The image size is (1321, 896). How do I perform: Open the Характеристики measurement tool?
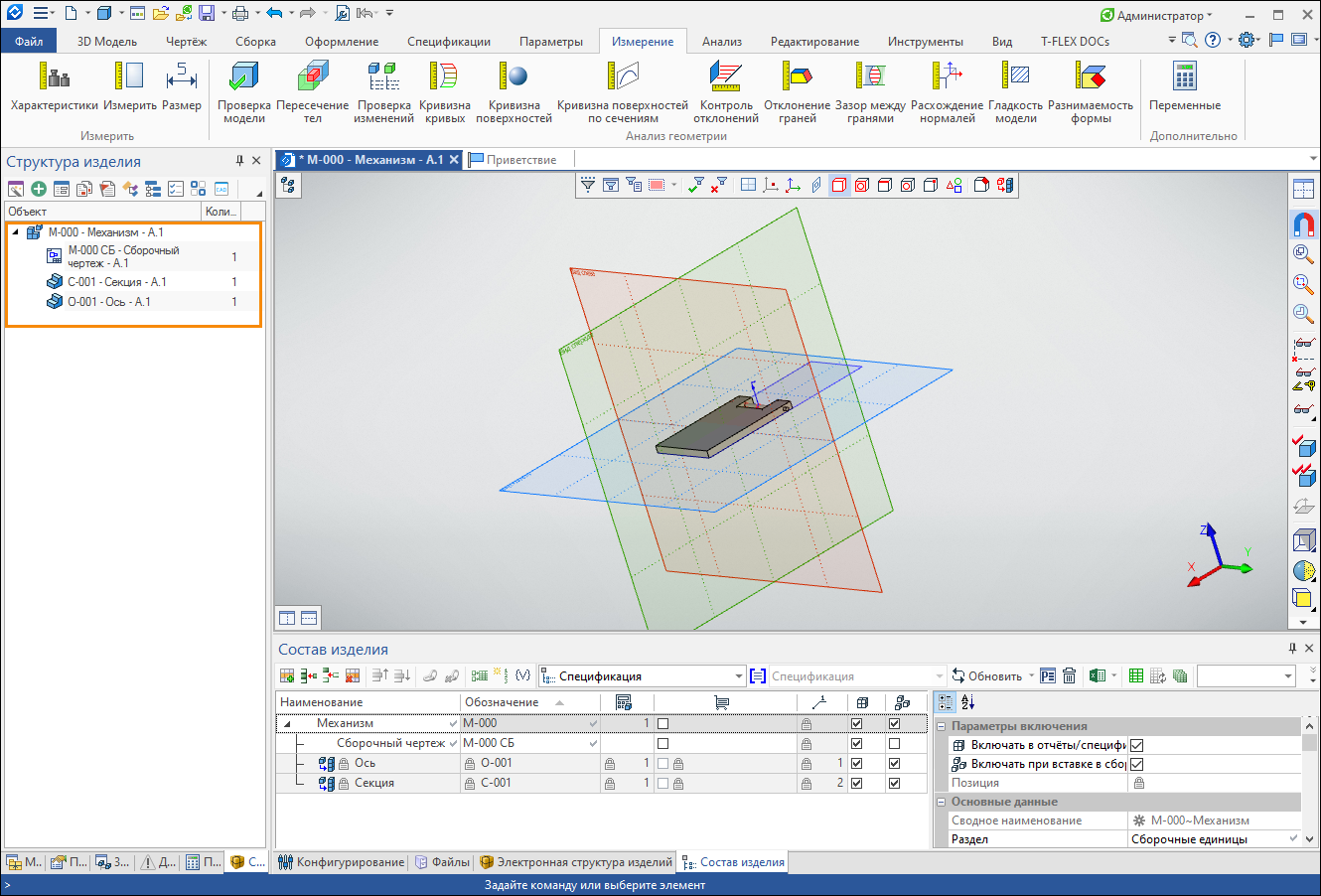[x=55, y=86]
